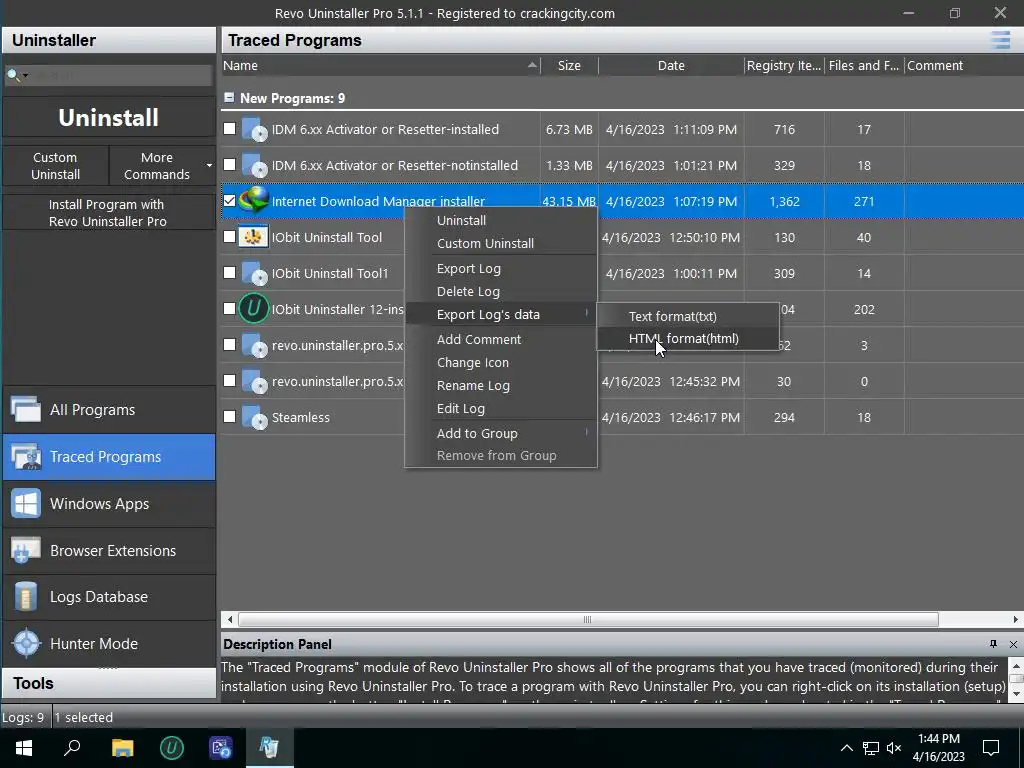Choose Edit Log menu item
1024x768 pixels.
coord(501,409)
